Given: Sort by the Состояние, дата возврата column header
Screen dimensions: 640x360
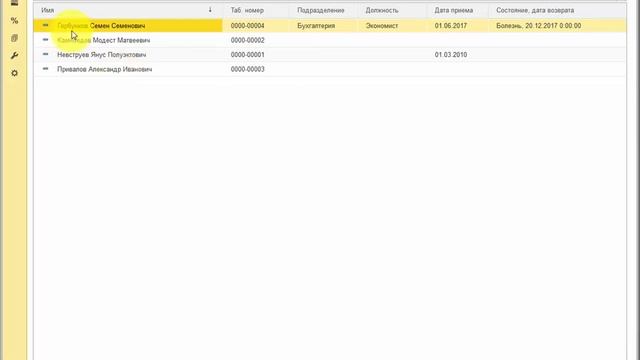Looking at the screenshot, I should (x=535, y=10).
